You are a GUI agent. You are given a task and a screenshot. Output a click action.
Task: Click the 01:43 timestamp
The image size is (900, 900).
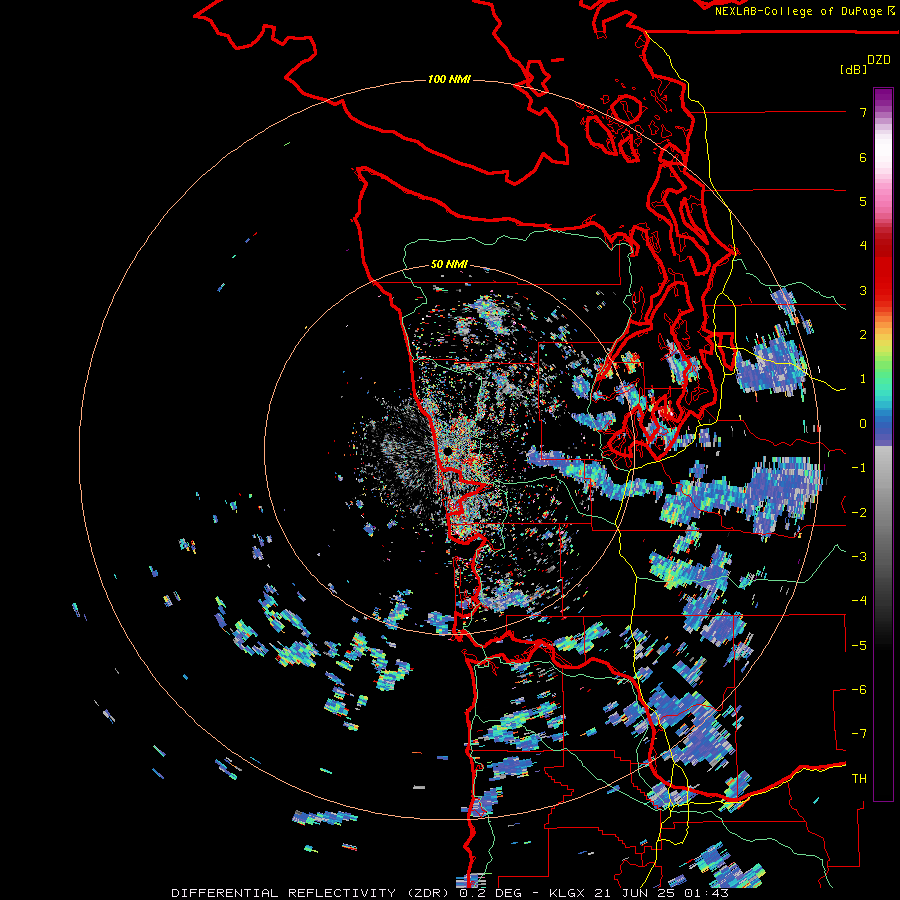705,893
